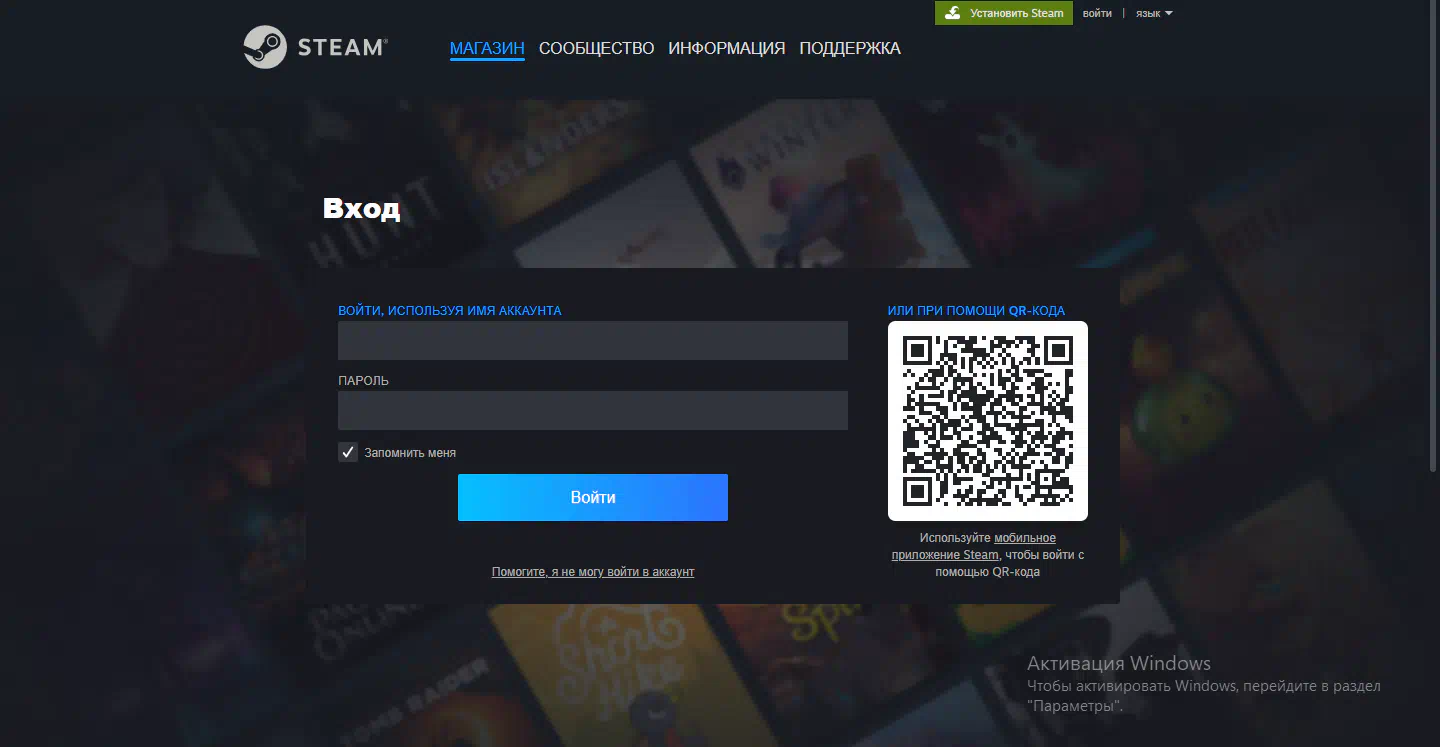
Task: Focus the account name input field
Action: [593, 341]
